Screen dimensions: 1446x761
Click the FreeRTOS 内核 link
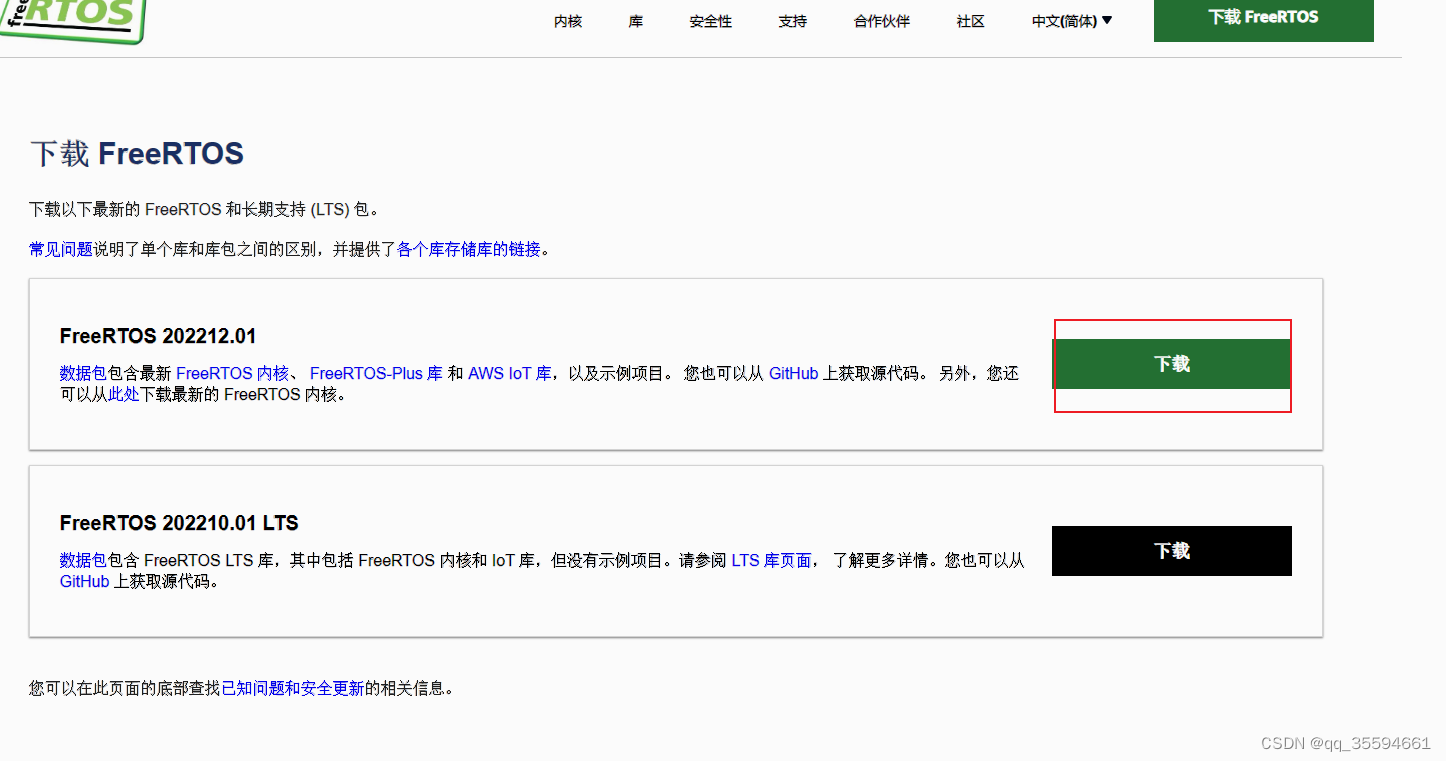pyautogui.click(x=232, y=373)
